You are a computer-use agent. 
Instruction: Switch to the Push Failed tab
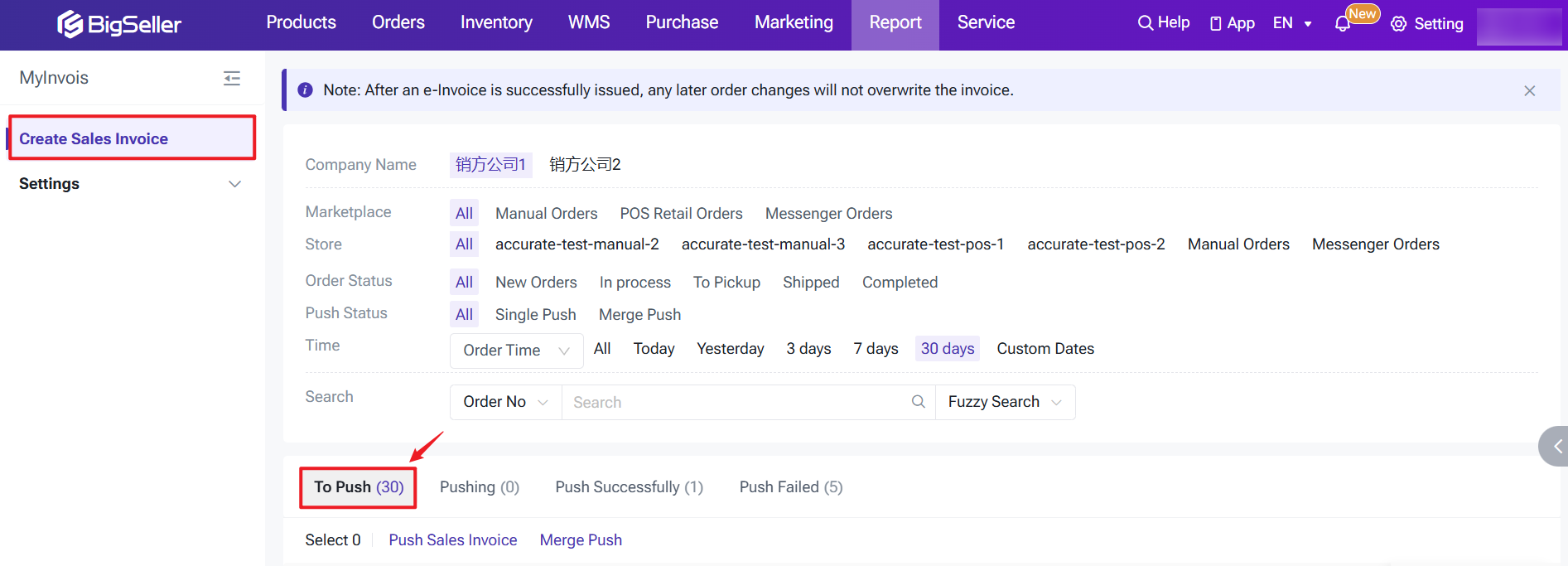790,487
